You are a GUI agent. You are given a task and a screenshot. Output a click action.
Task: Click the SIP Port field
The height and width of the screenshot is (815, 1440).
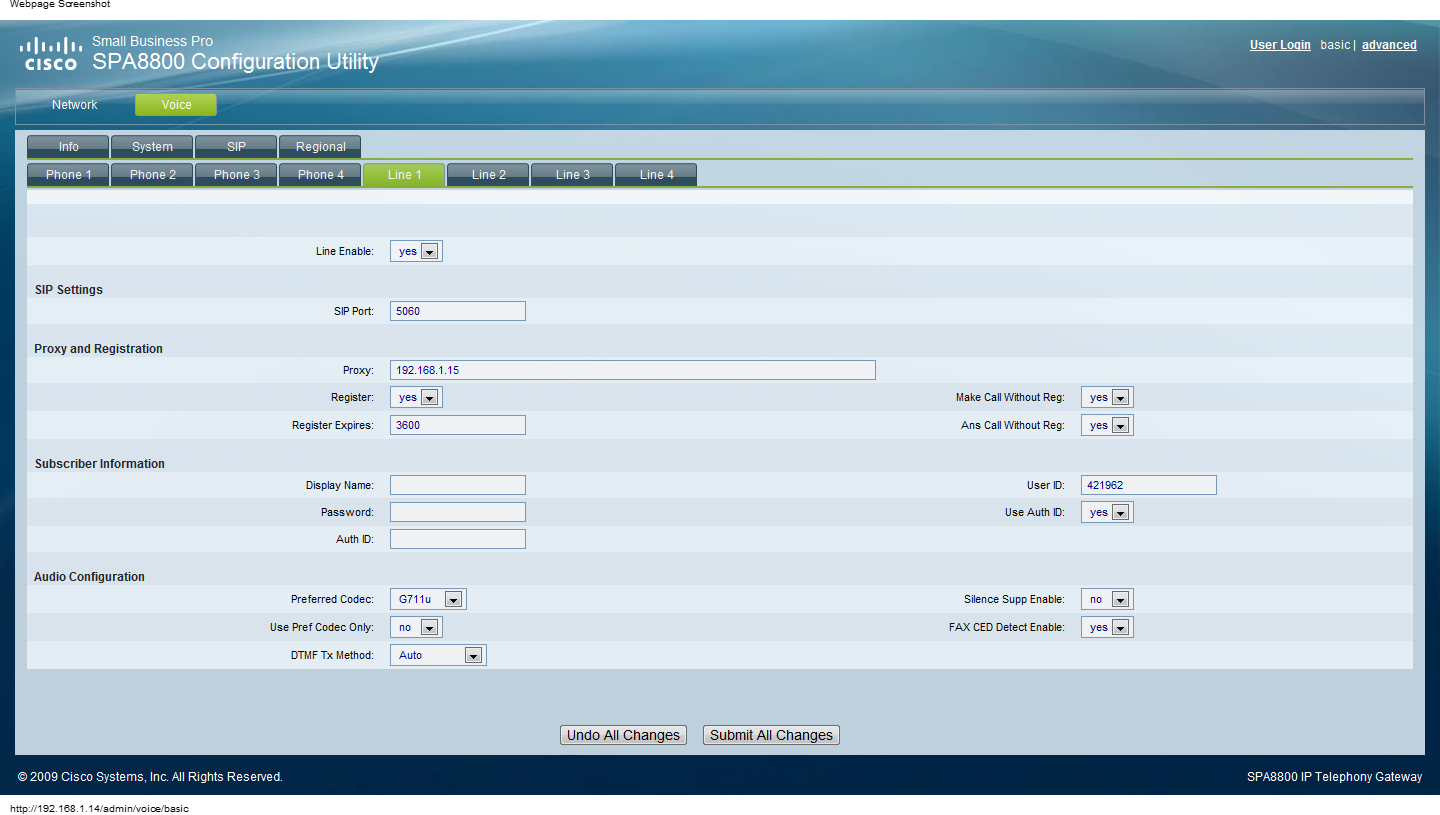coord(458,311)
